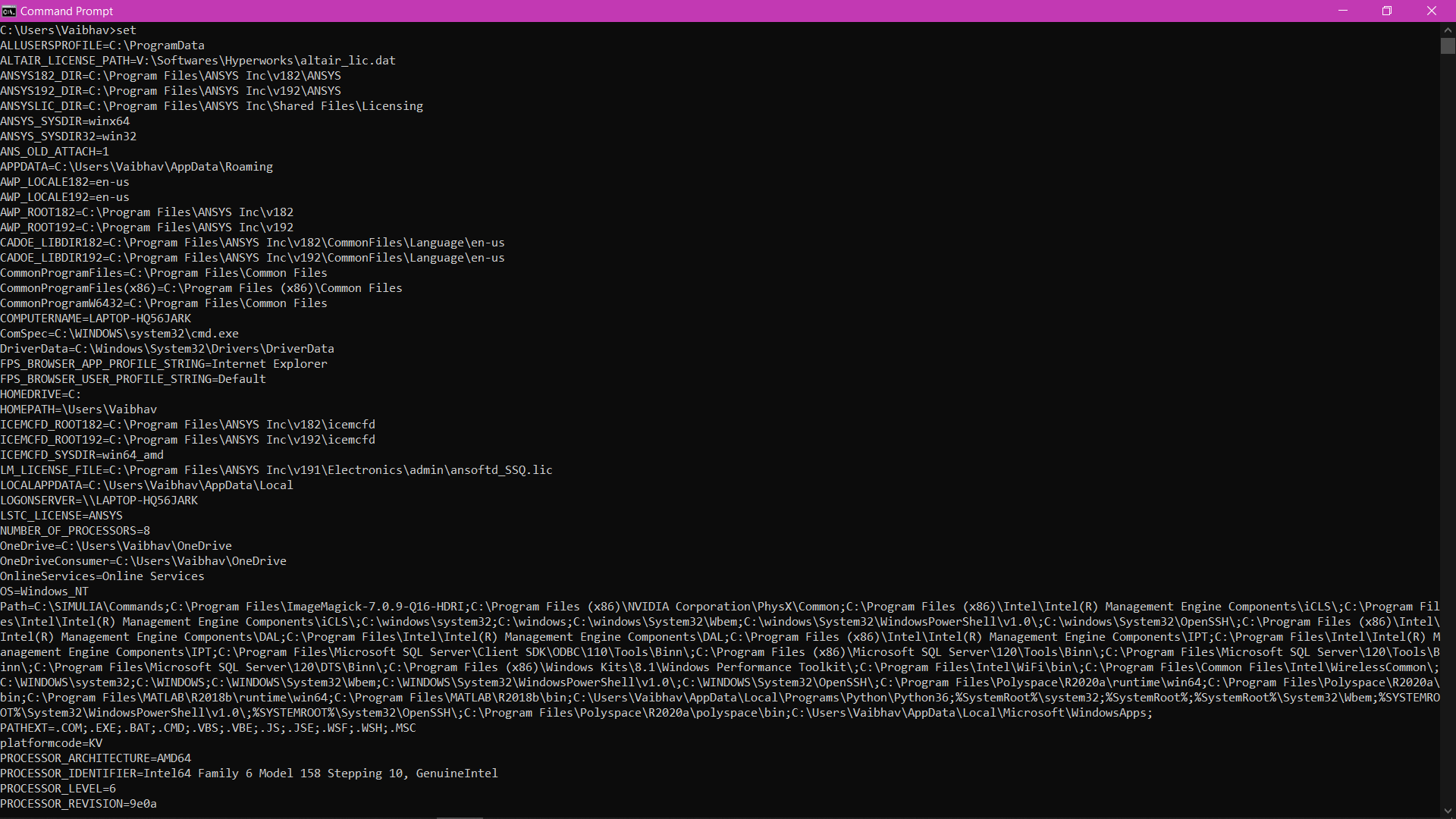1456x819 pixels.
Task: Click the PROCESSOR_ARCHITECTURE=AMD64 line
Action: (x=96, y=758)
